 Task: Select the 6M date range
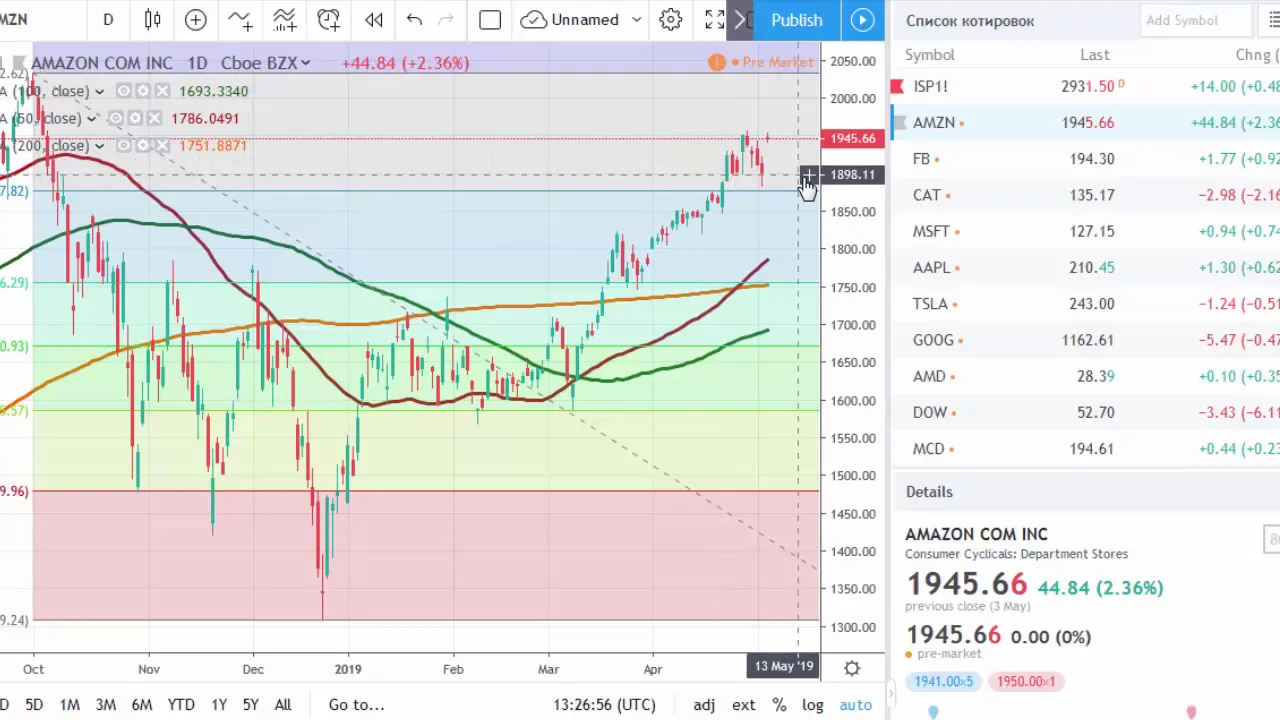(142, 704)
